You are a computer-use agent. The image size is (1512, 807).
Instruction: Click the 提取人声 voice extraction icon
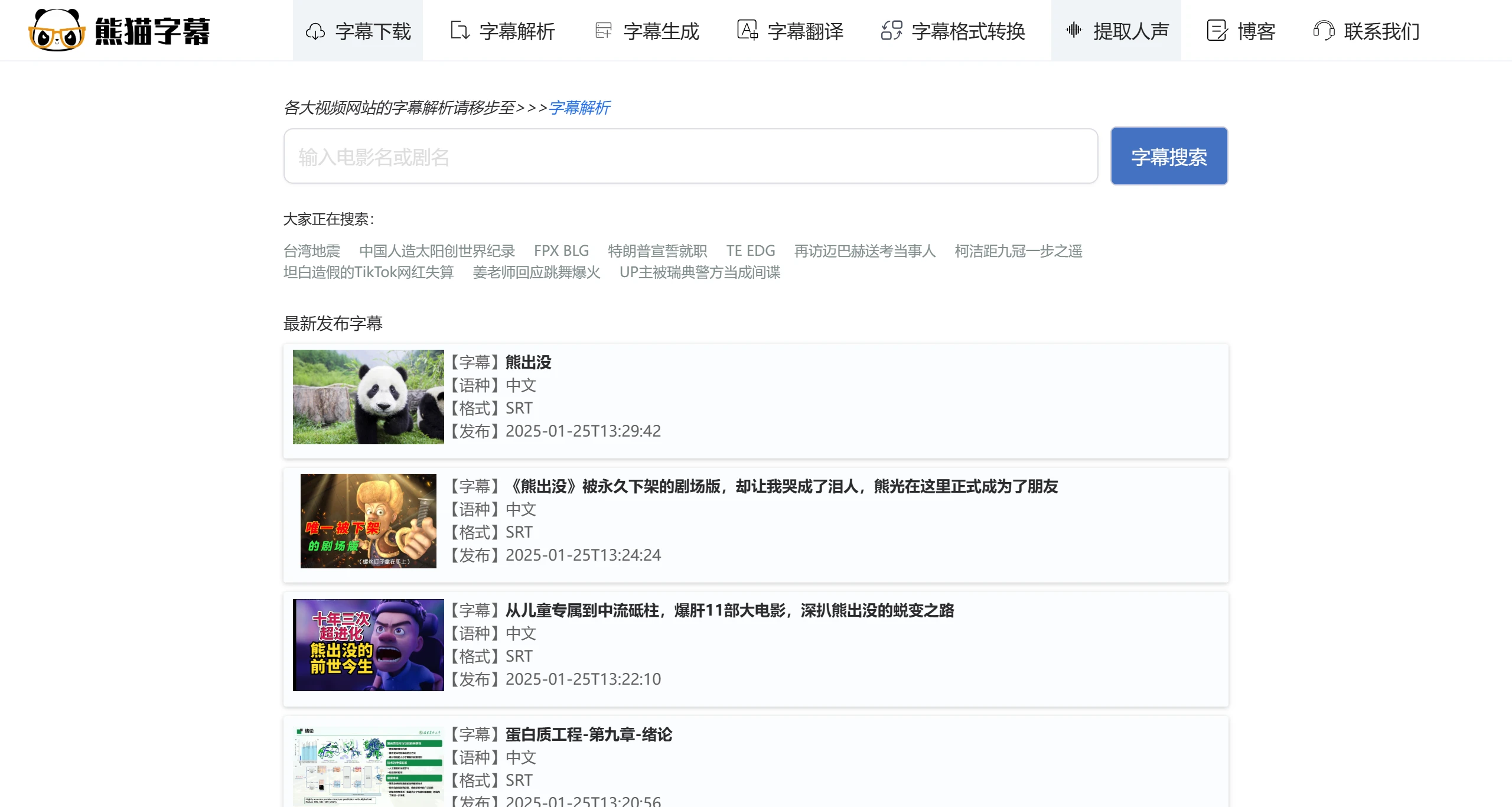(x=1073, y=31)
